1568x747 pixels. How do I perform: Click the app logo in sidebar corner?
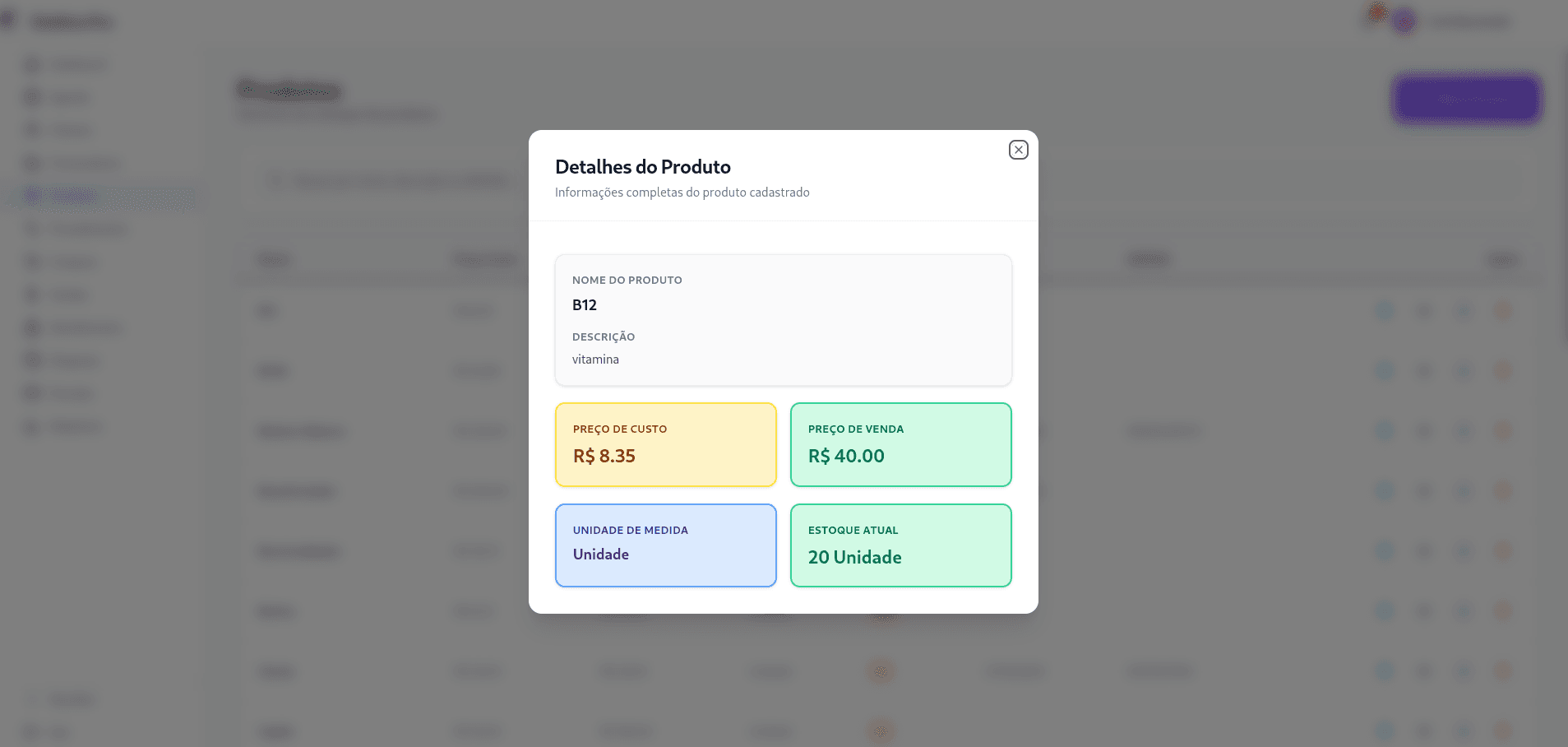[8, 20]
